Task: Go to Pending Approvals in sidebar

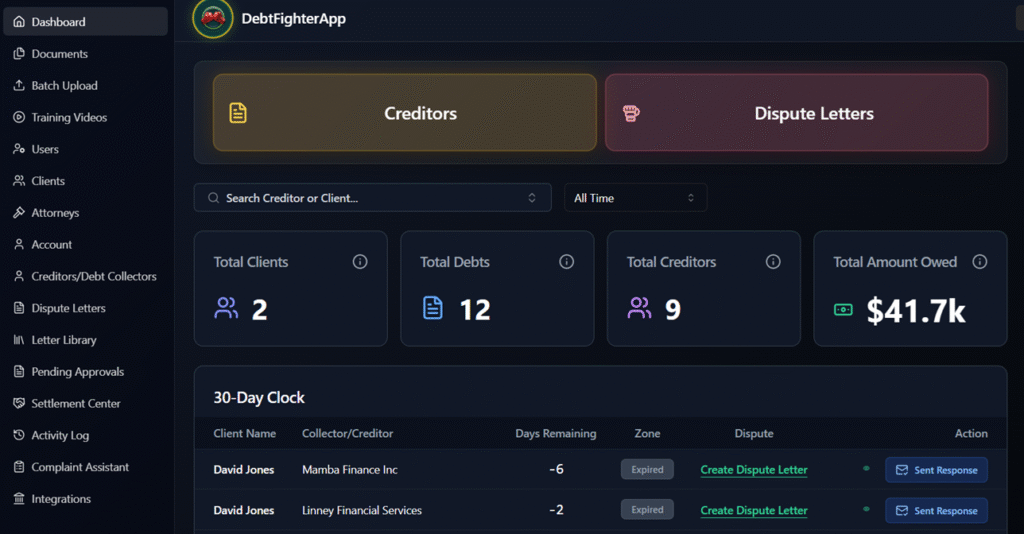Action: coord(77,372)
